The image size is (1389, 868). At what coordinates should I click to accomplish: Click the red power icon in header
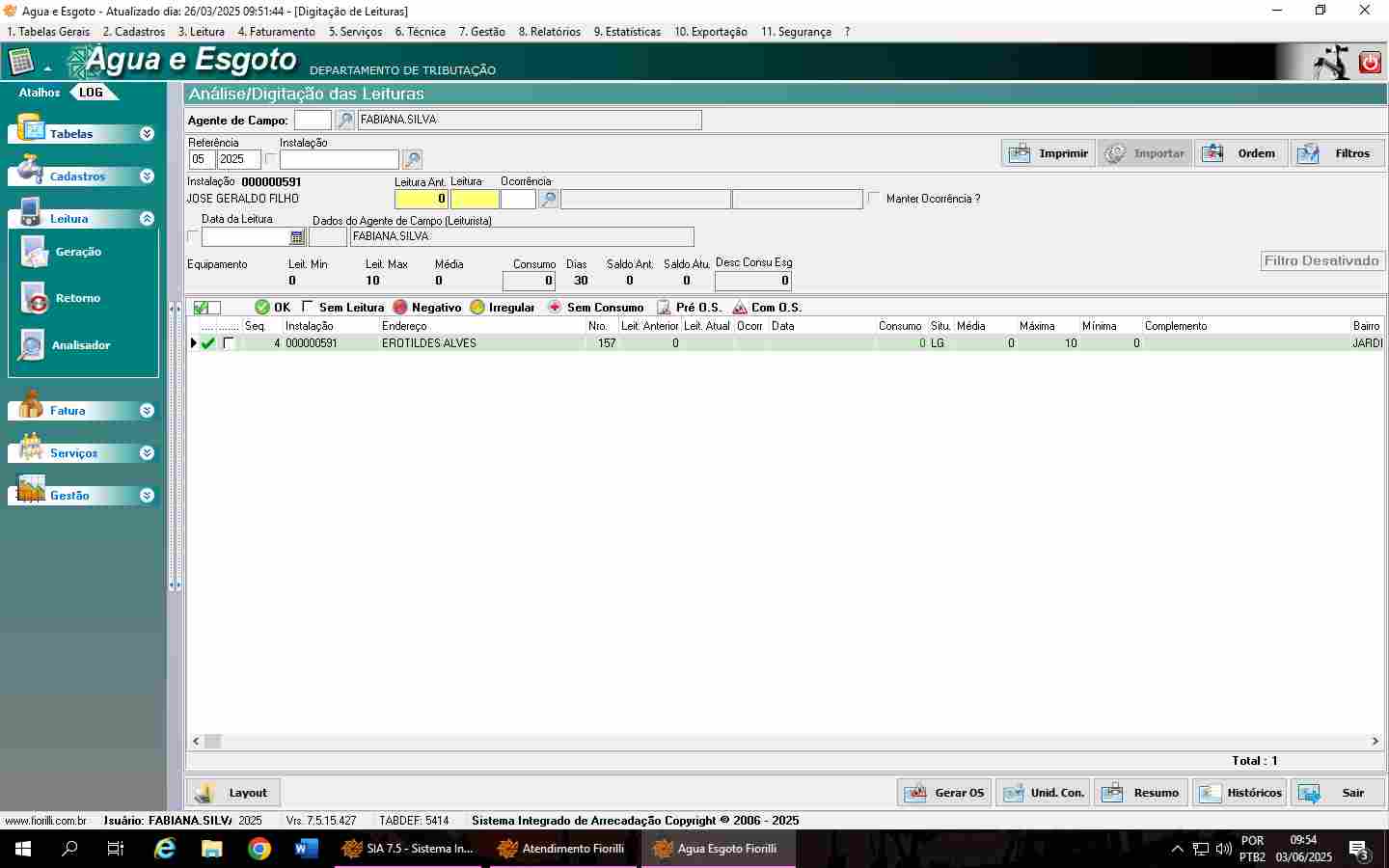(x=1370, y=63)
